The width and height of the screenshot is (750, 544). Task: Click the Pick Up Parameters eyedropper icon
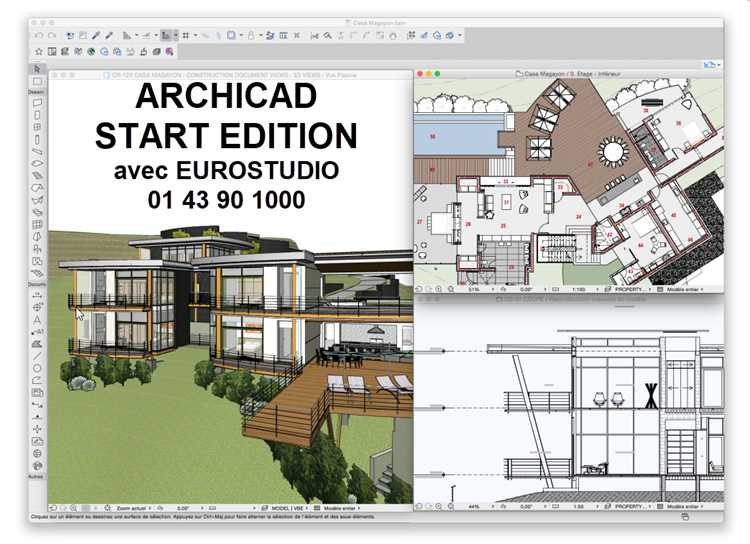pyautogui.click(x=96, y=35)
